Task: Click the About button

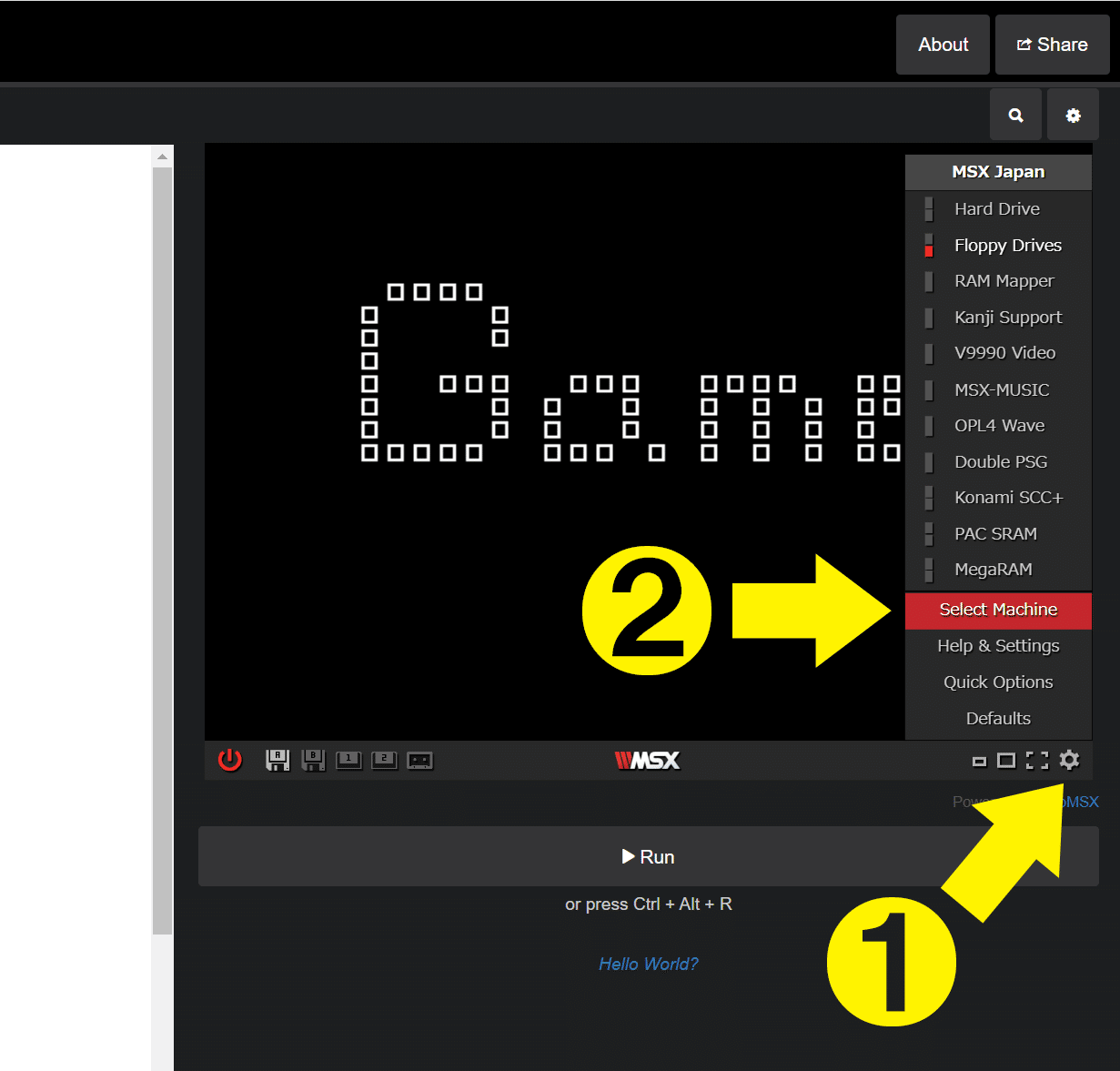Action: pos(943,45)
